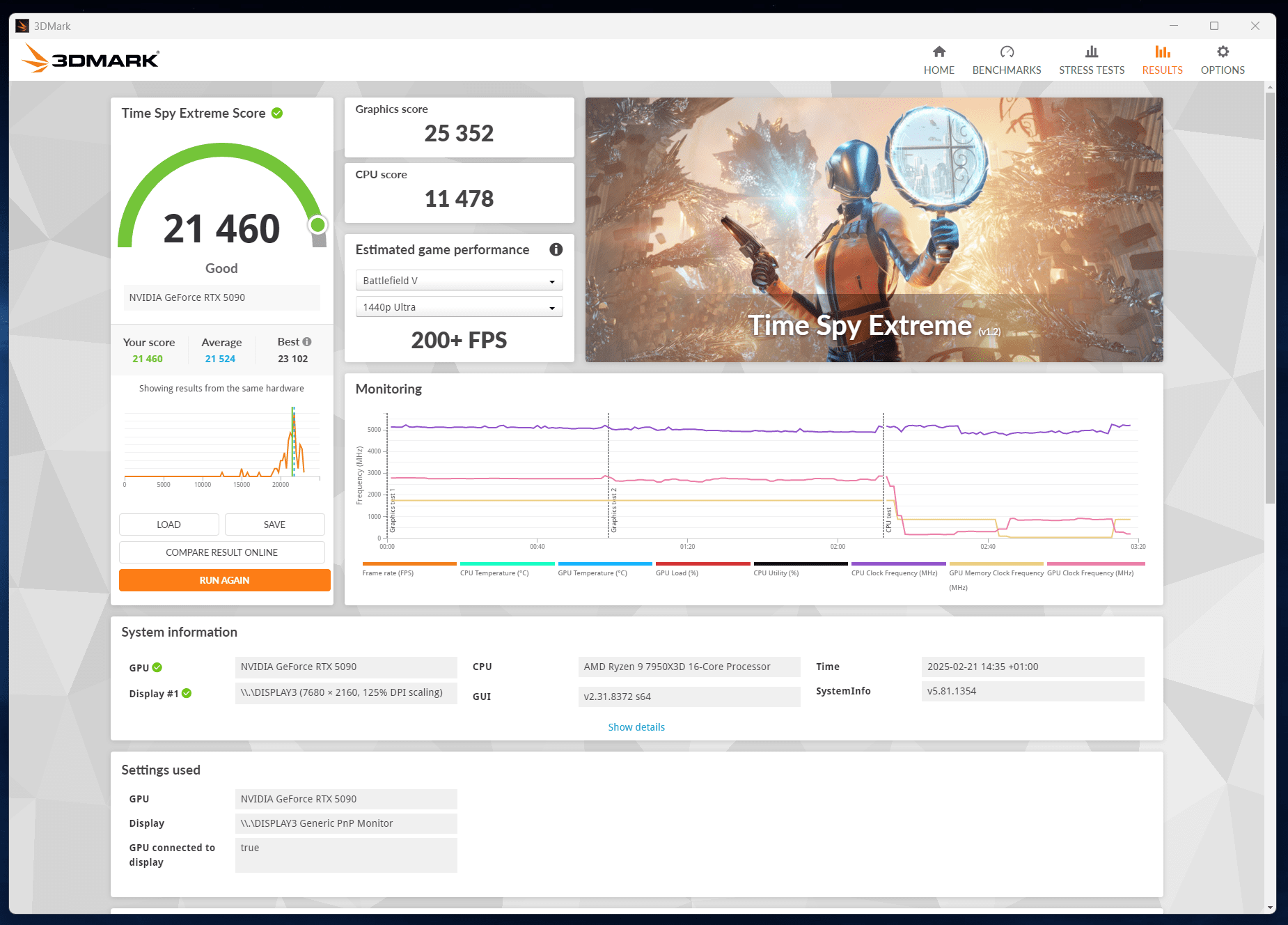Click the vertical scrollbar thumb
The height and width of the screenshot is (925, 1288).
coord(1270,297)
